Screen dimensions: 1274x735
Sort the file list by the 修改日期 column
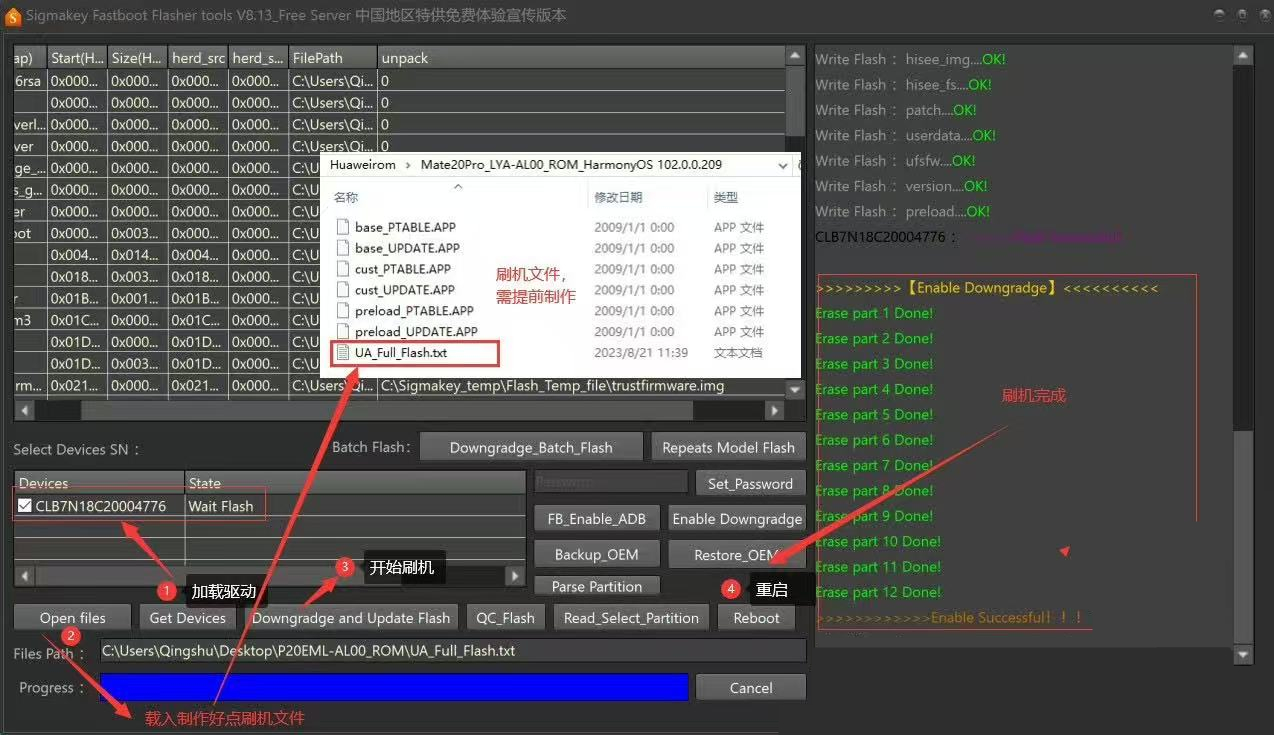click(618, 197)
